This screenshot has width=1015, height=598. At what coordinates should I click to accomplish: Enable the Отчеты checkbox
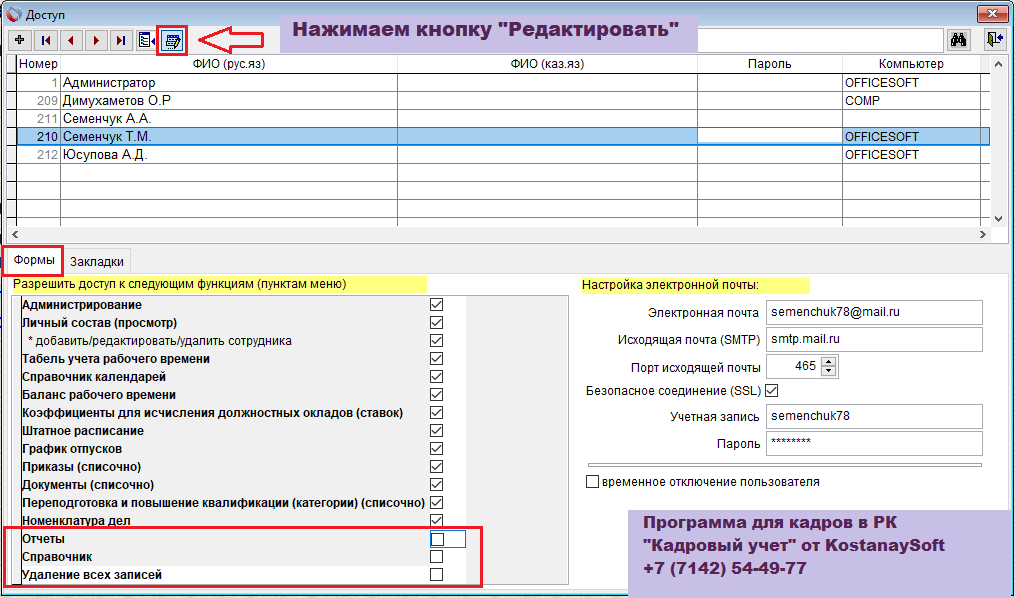438,539
